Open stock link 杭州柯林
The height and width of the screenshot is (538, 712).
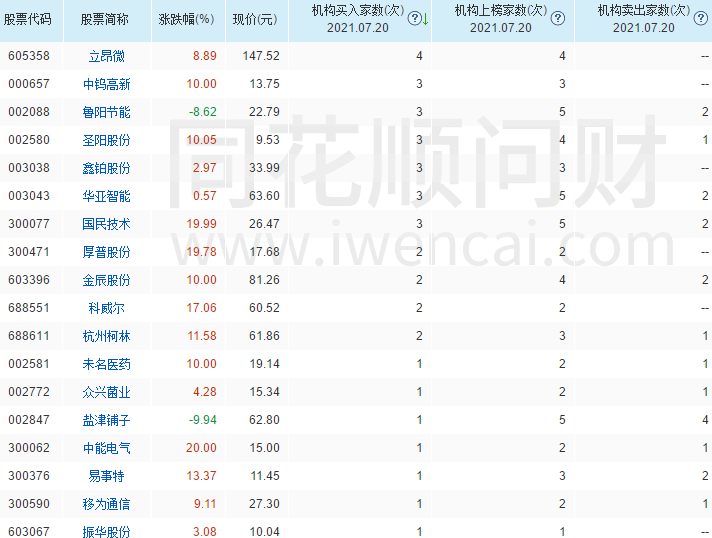107,336
